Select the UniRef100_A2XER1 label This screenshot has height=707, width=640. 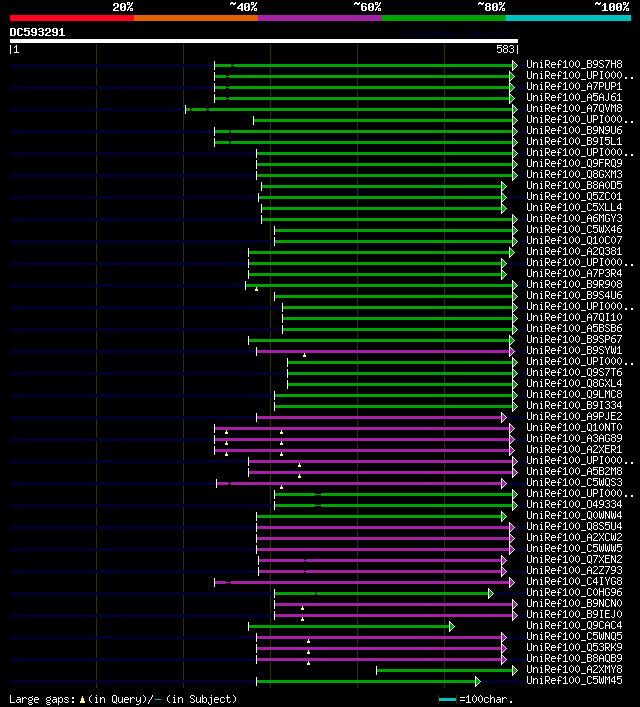pos(574,450)
